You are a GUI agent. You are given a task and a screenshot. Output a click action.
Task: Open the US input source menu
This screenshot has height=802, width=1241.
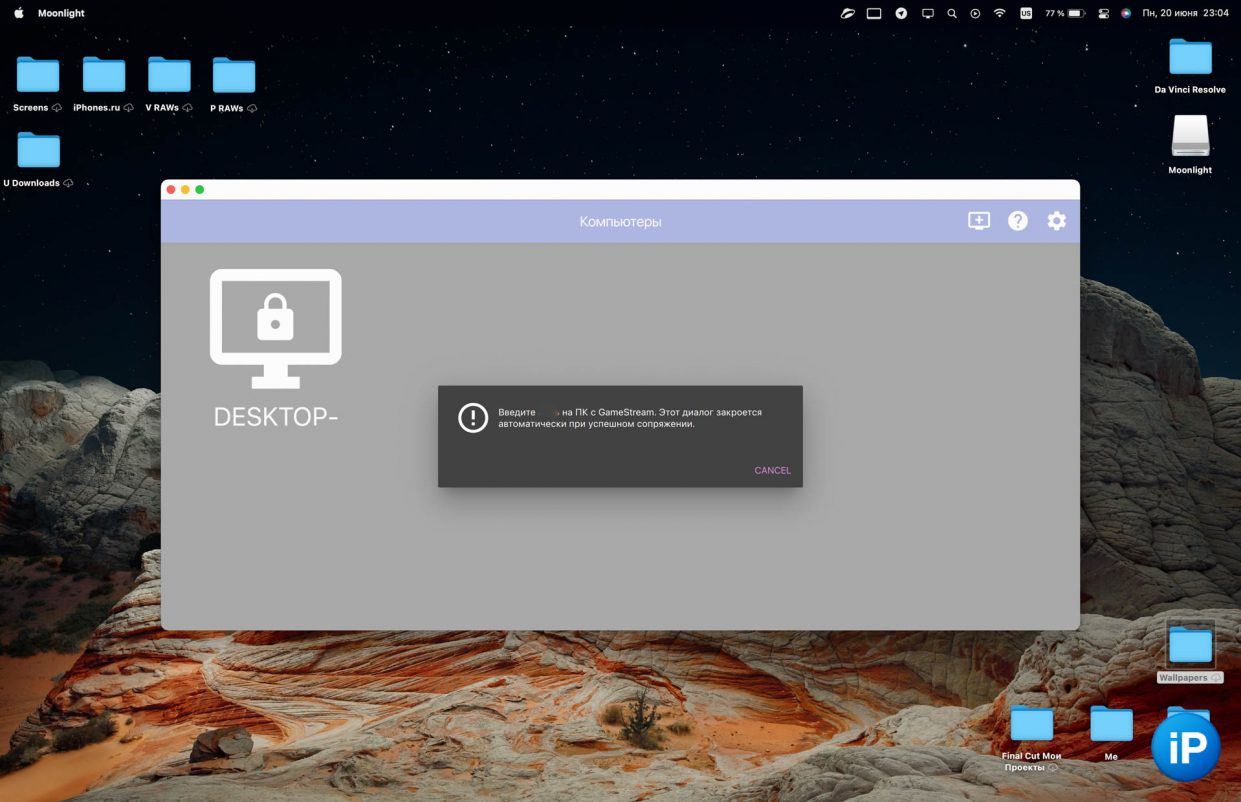(x=1026, y=13)
